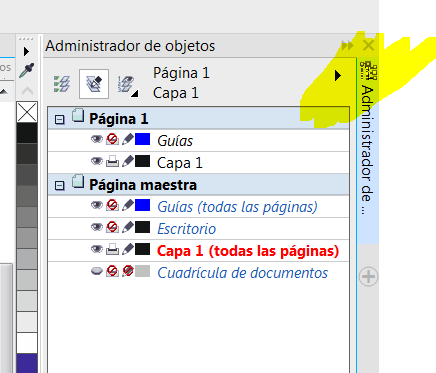Click Show Object Properties icon
The width and height of the screenshot is (436, 373).
pos(62,84)
